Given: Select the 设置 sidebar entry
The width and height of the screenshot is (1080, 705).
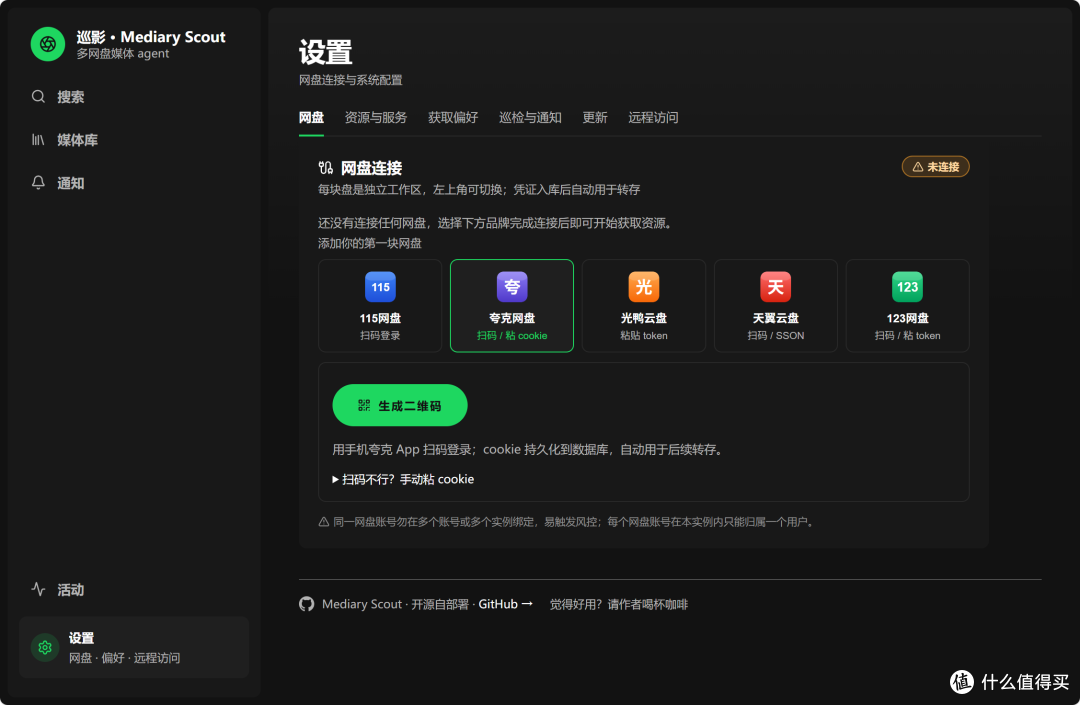Looking at the screenshot, I should point(134,647).
